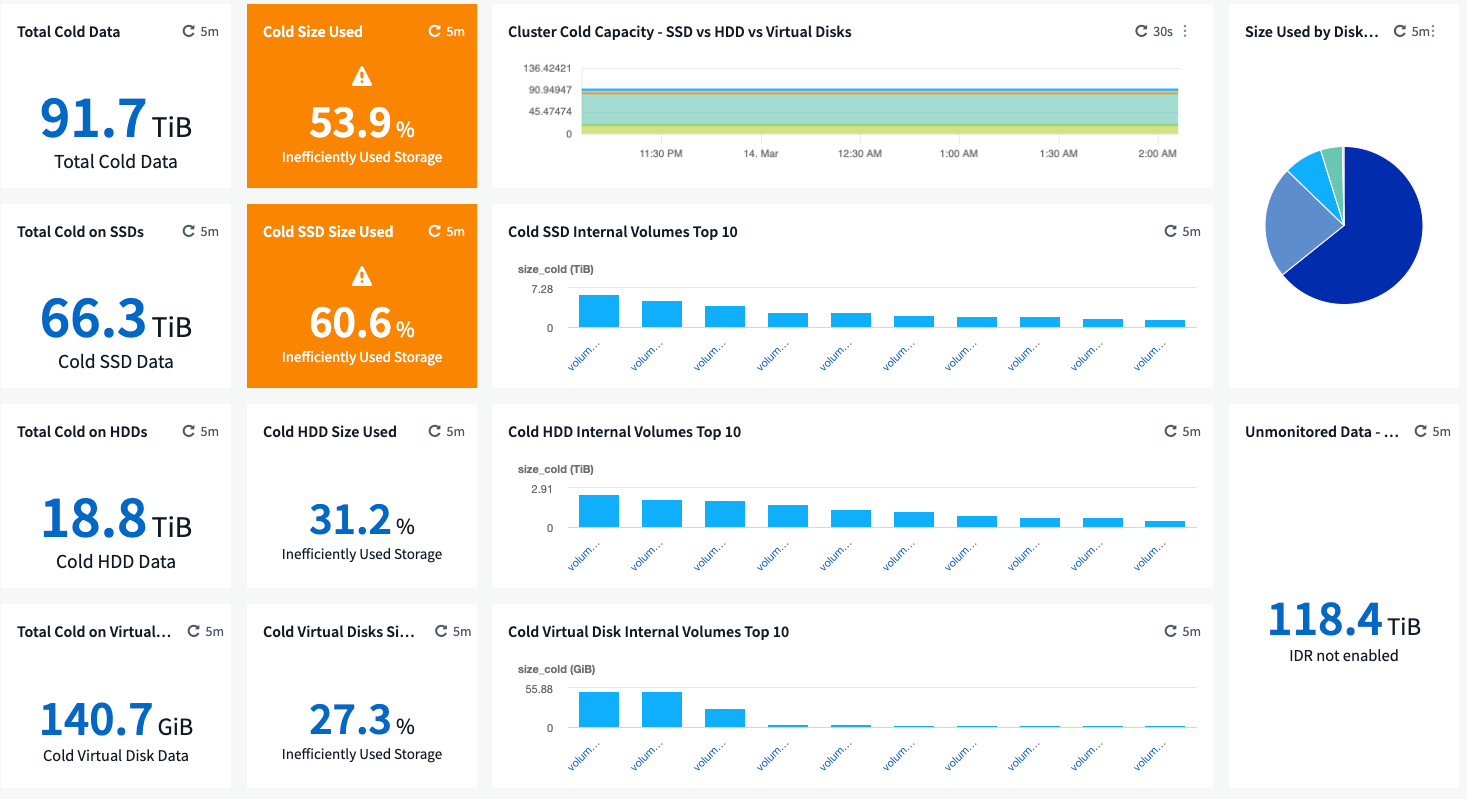This screenshot has width=1467, height=799.
Task: Click refresh icon on Cold HDD Size Used
Action: 435,432
